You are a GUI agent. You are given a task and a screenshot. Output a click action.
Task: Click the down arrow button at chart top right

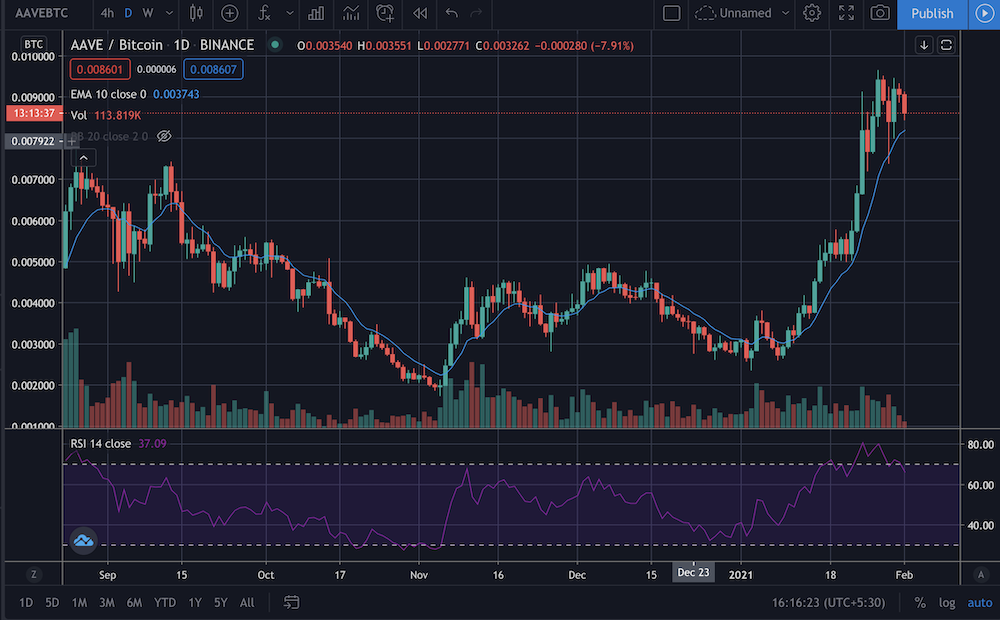pyautogui.click(x=924, y=45)
